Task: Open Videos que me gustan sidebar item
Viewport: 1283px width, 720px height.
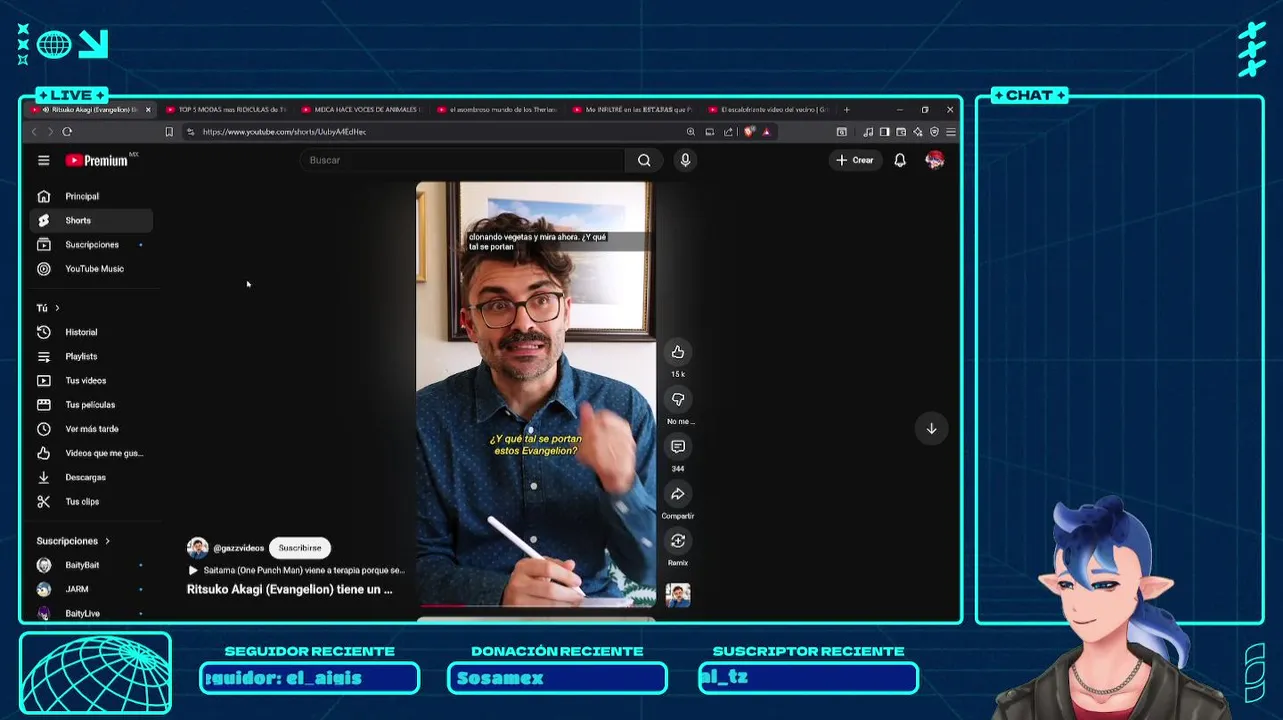Action: click(x=91, y=453)
